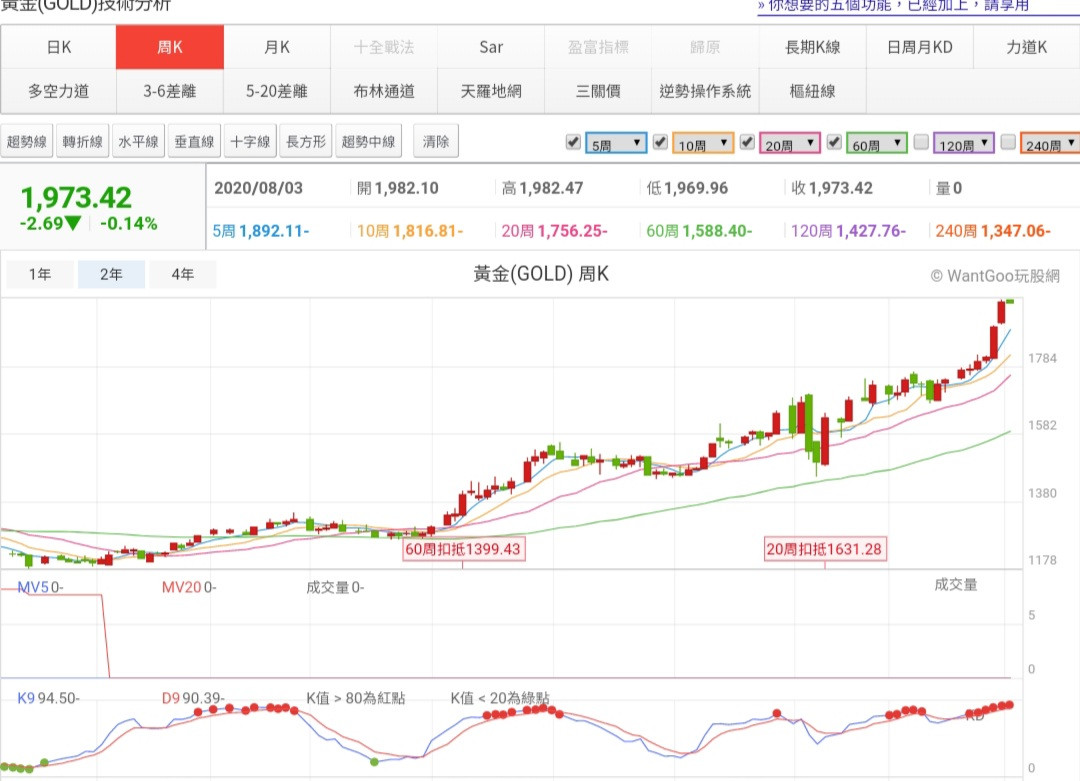Choose the 長方形 rectangle tool

306,142
